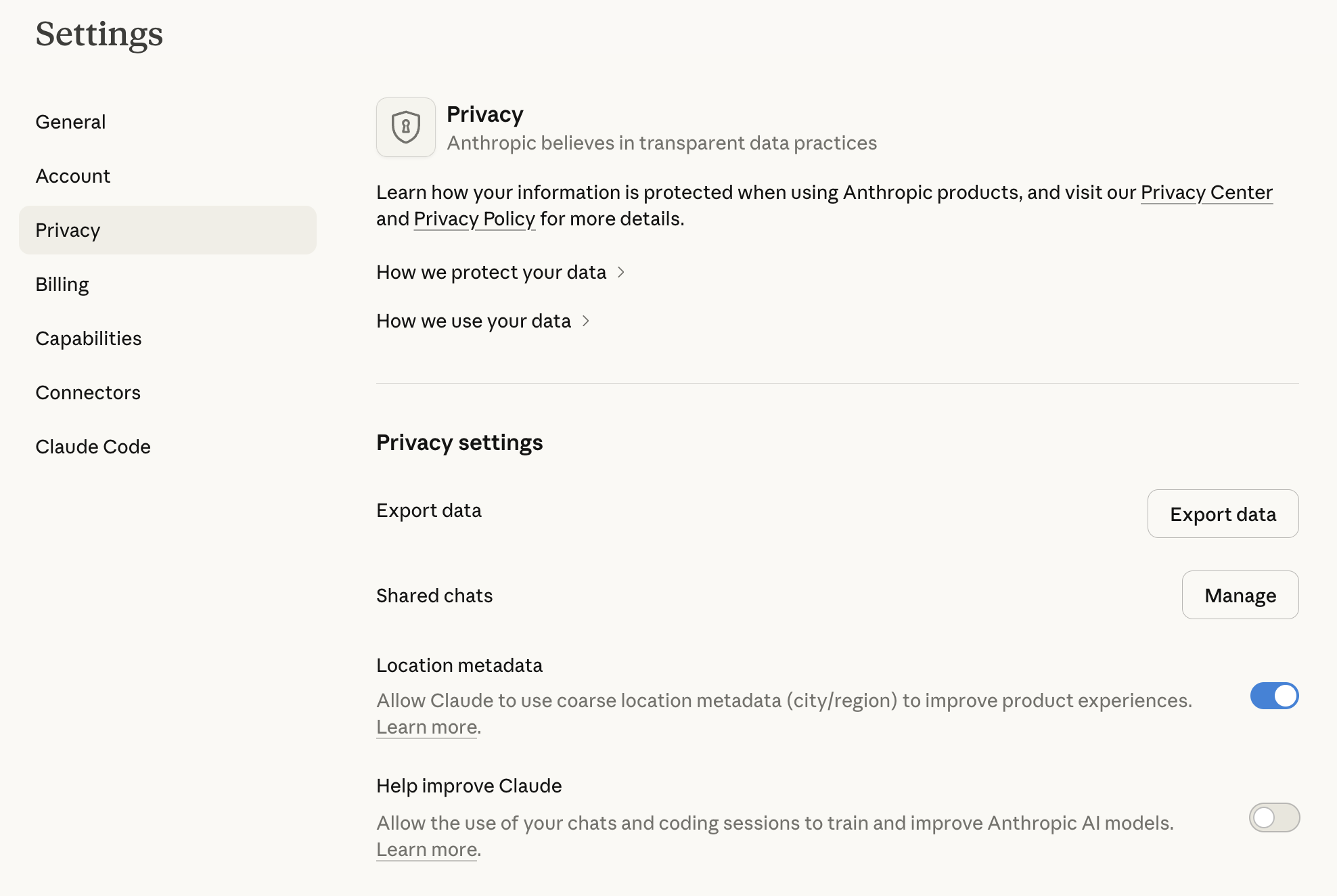1337x896 pixels.
Task: Expand How we protect your data
Action: coord(491,272)
